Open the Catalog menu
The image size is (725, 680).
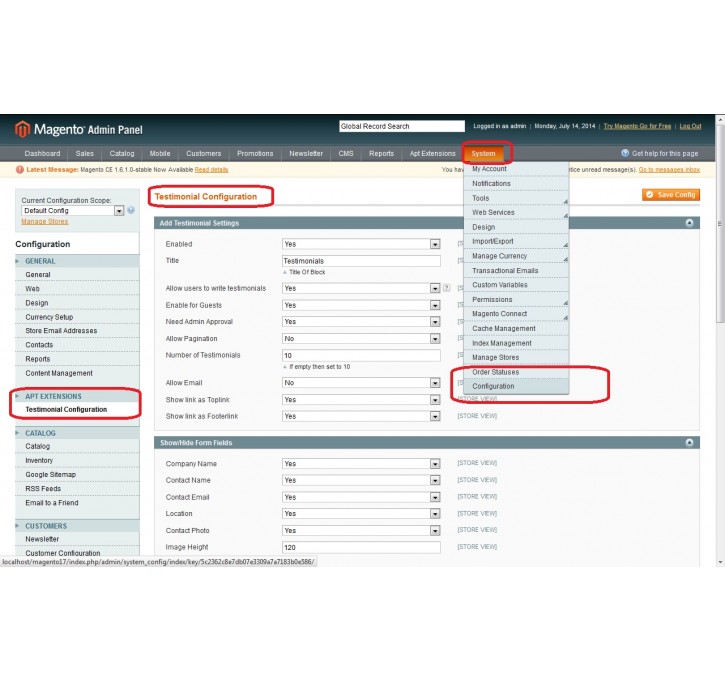click(122, 153)
